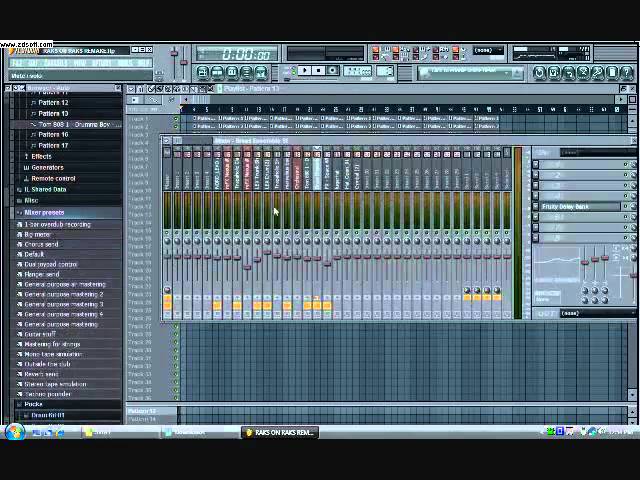Click the first orange recording panel indicator
640x480 pixels.
pos(376,50)
